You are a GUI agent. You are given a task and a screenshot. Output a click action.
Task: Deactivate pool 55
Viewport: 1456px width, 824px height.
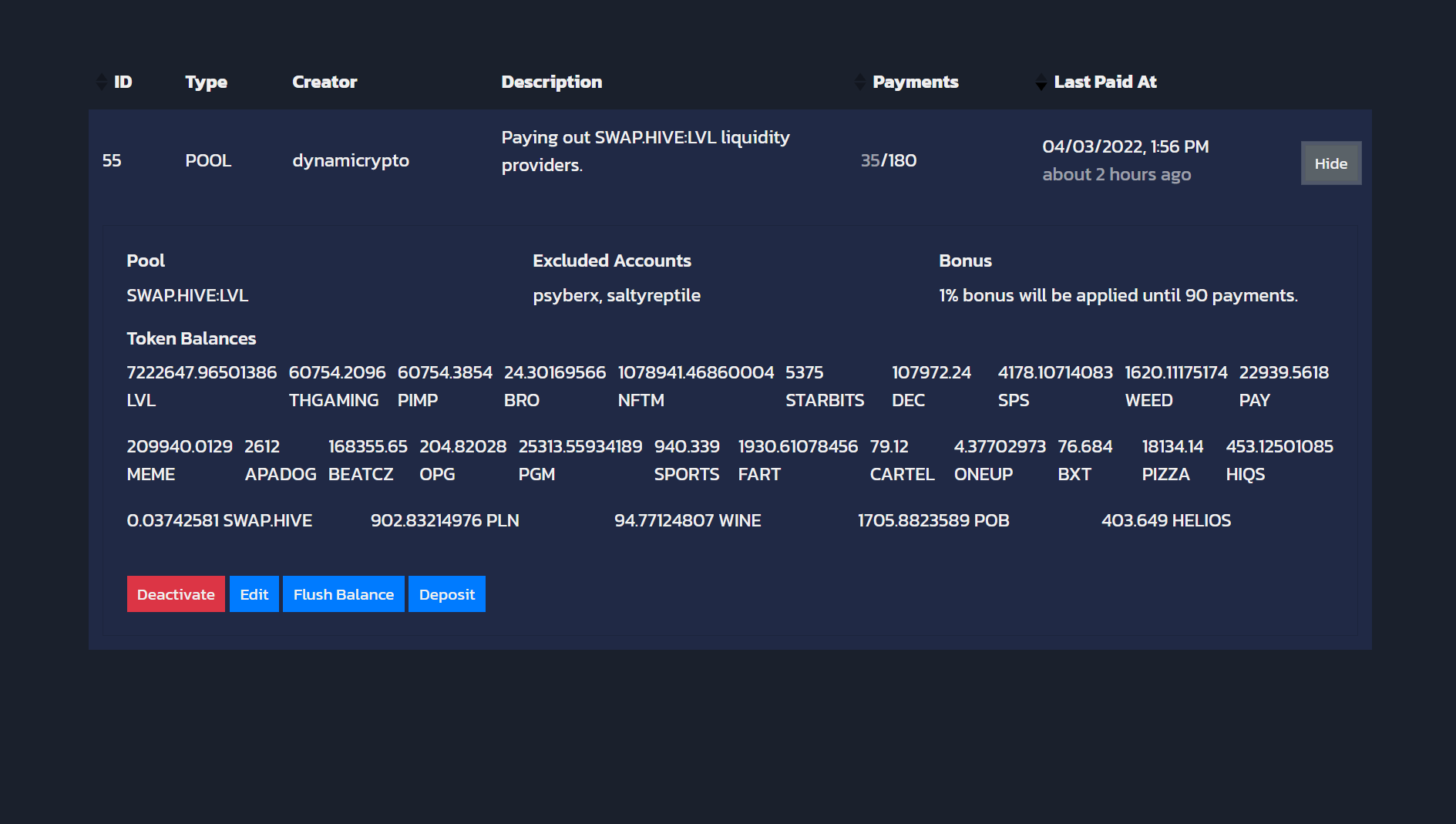point(176,594)
